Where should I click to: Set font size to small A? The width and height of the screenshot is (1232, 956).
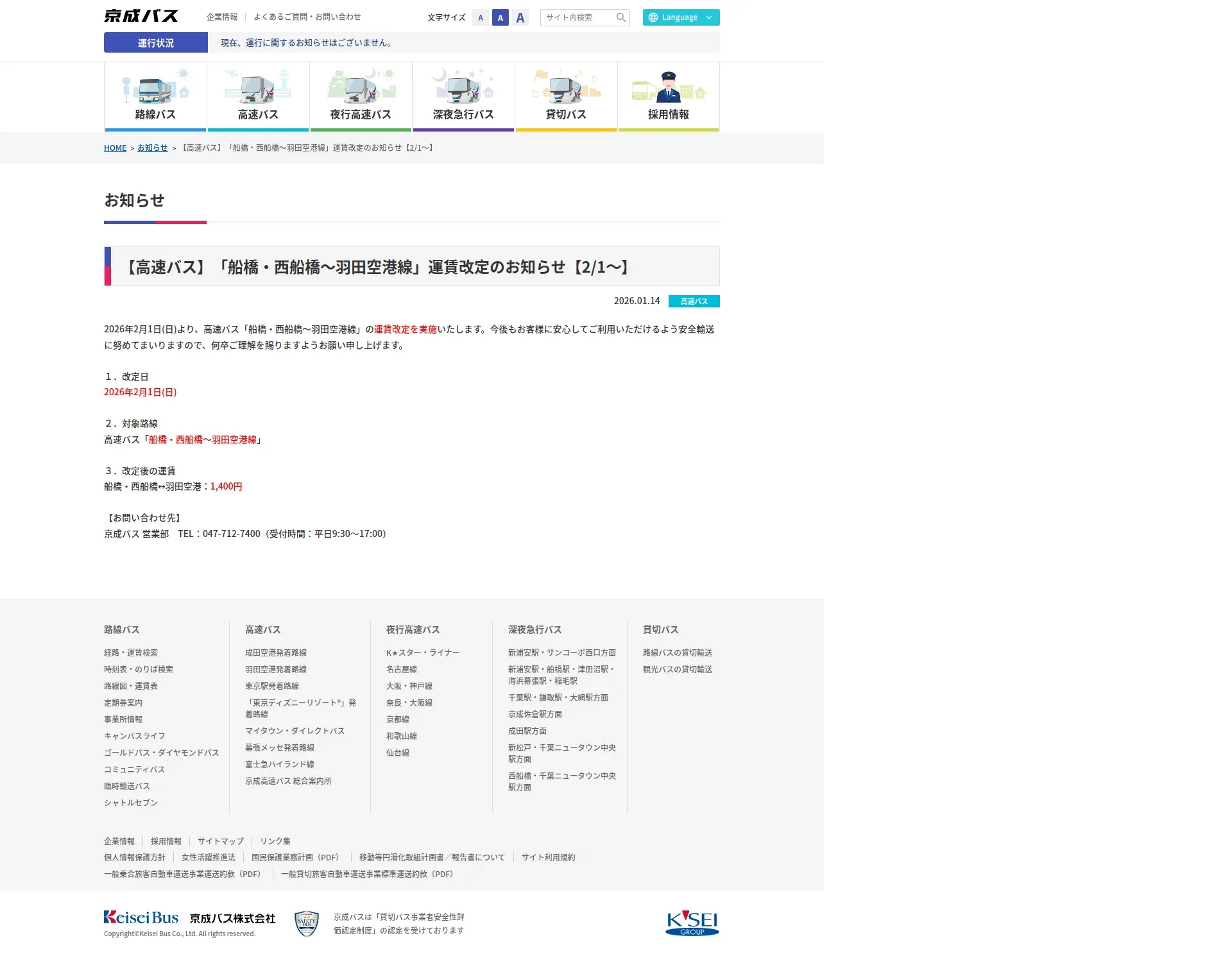481,18
